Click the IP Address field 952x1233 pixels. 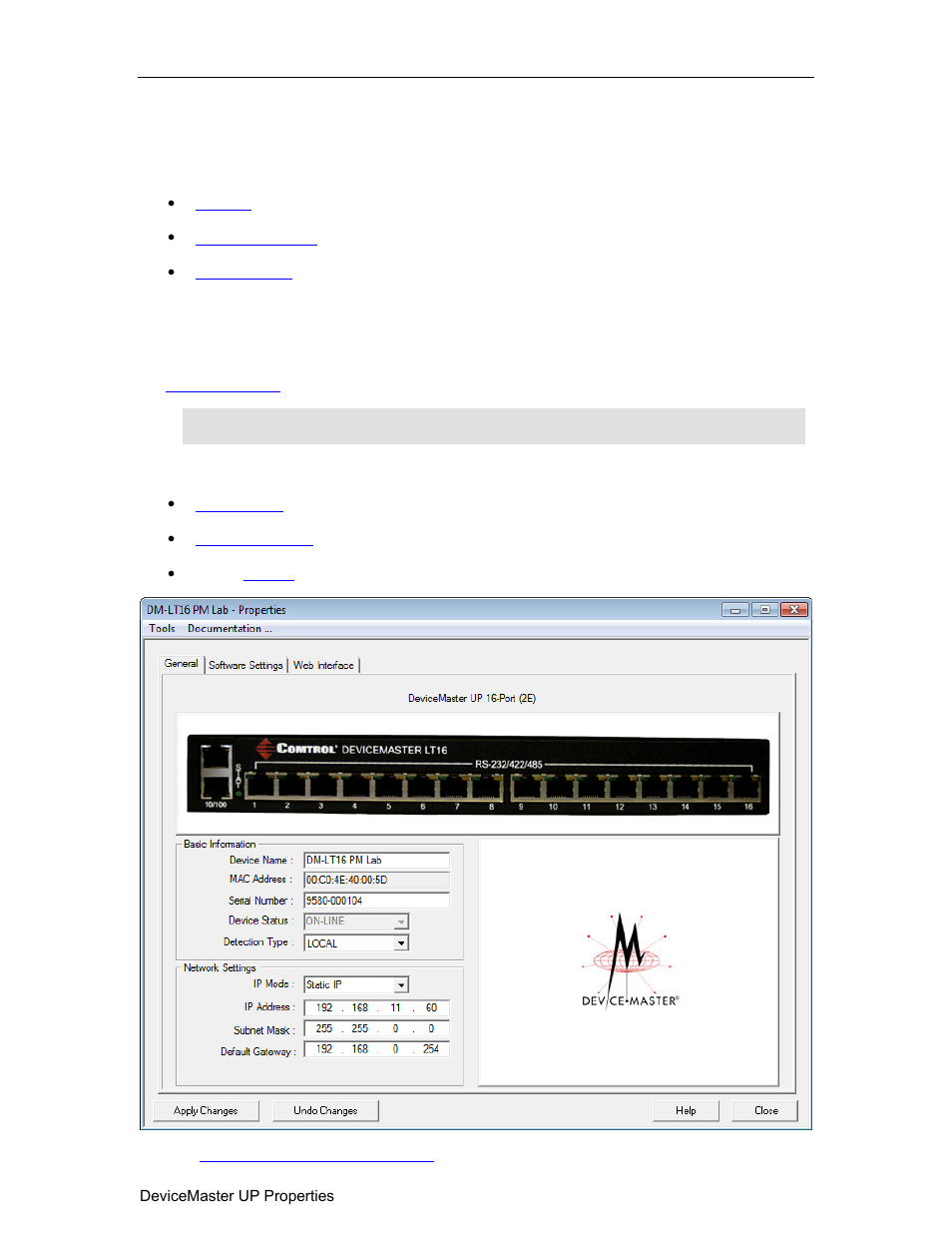pos(376,1008)
